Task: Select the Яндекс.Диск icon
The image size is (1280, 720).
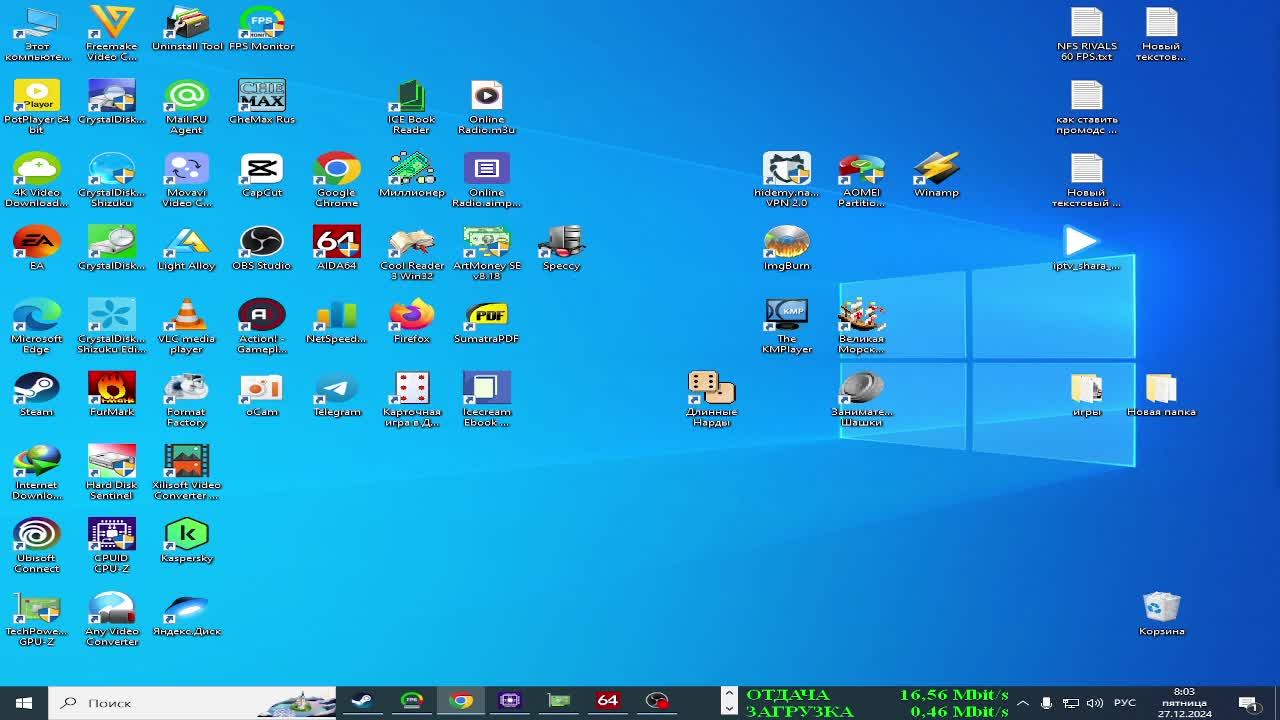Action: (187, 613)
